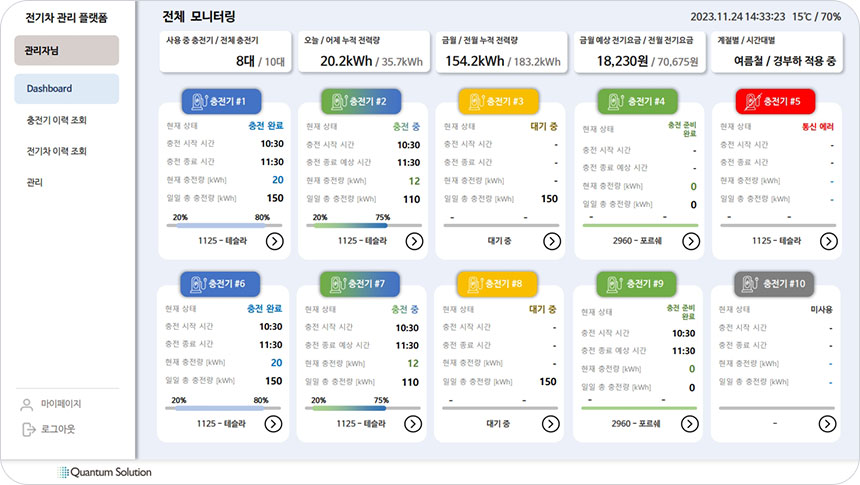The height and width of the screenshot is (485, 860).
Task: Click arrow button on charger #5 card
Action: coord(828,240)
